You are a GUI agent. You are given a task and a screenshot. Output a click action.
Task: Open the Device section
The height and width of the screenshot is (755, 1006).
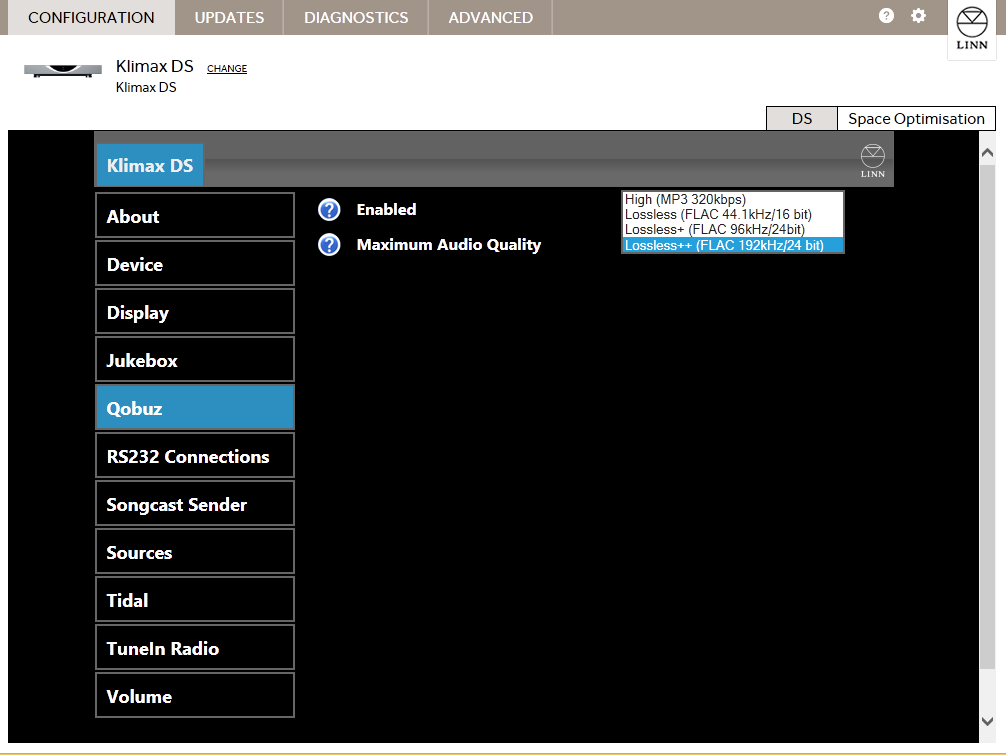click(x=195, y=264)
